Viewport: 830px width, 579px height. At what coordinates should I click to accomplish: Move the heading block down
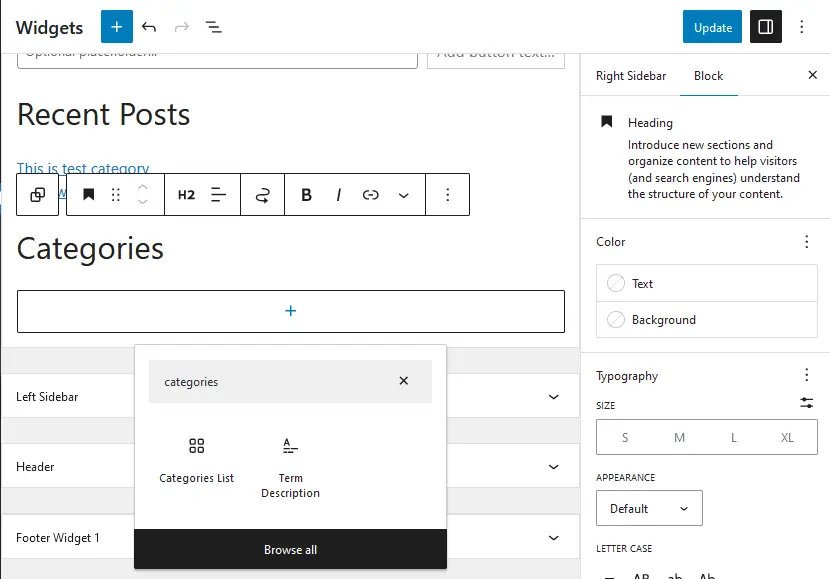(142, 202)
